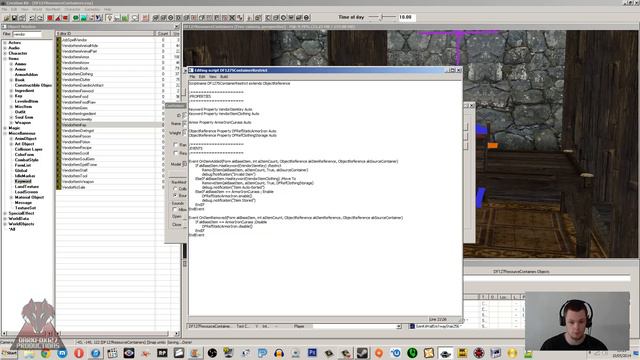The width and height of the screenshot is (640, 360).
Task: Select FormList in the object tree
Action: [x=22, y=165]
